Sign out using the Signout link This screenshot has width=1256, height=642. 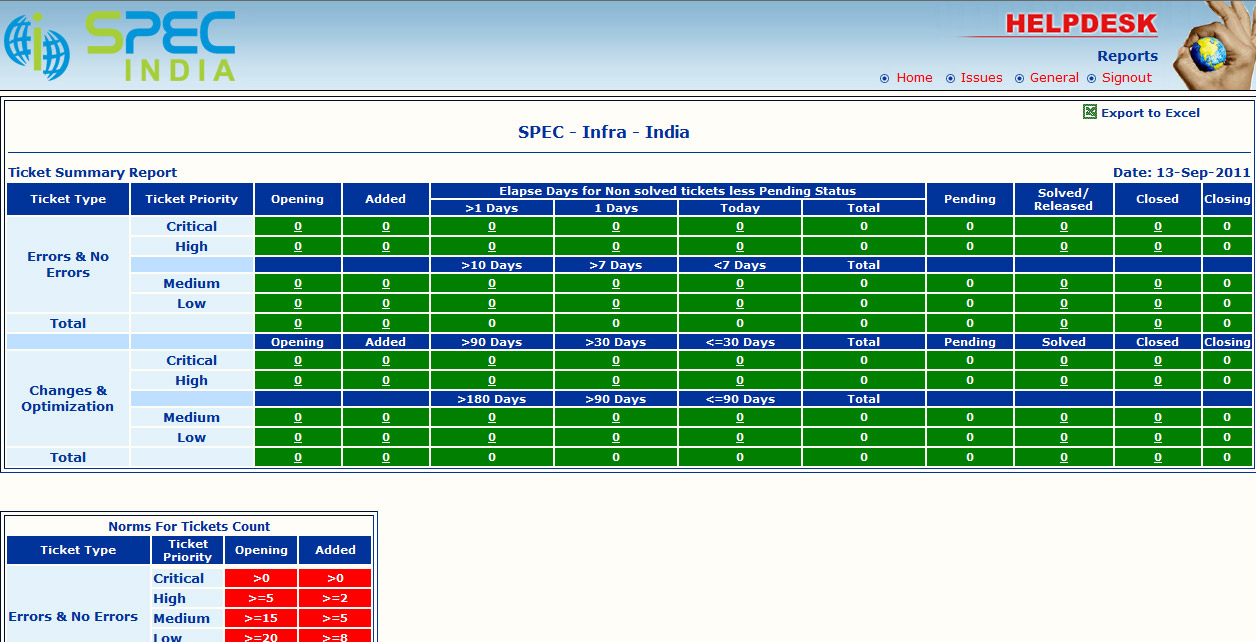click(x=1126, y=78)
